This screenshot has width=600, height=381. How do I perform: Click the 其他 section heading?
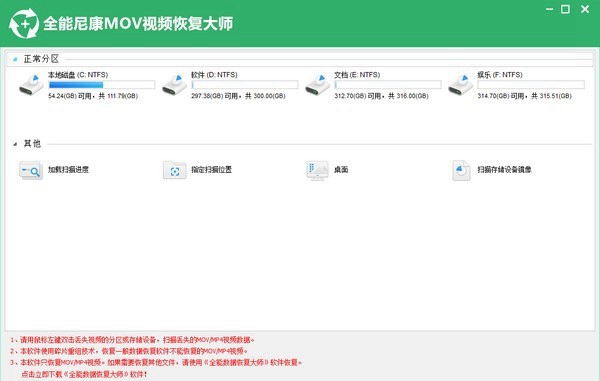pyautogui.click(x=32, y=144)
